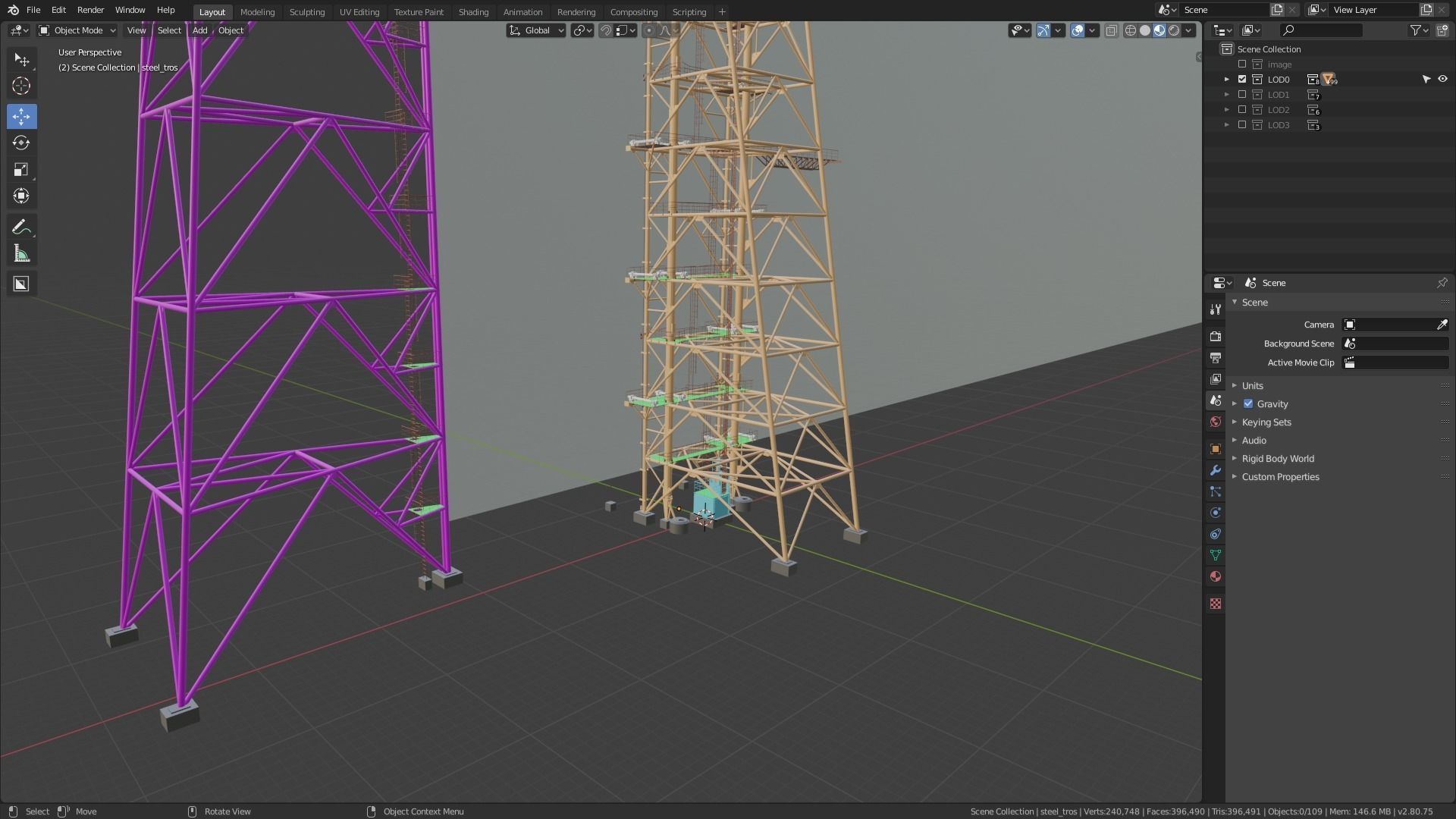1456x819 pixels.
Task: Activate the Rotate tool
Action: coord(21,143)
